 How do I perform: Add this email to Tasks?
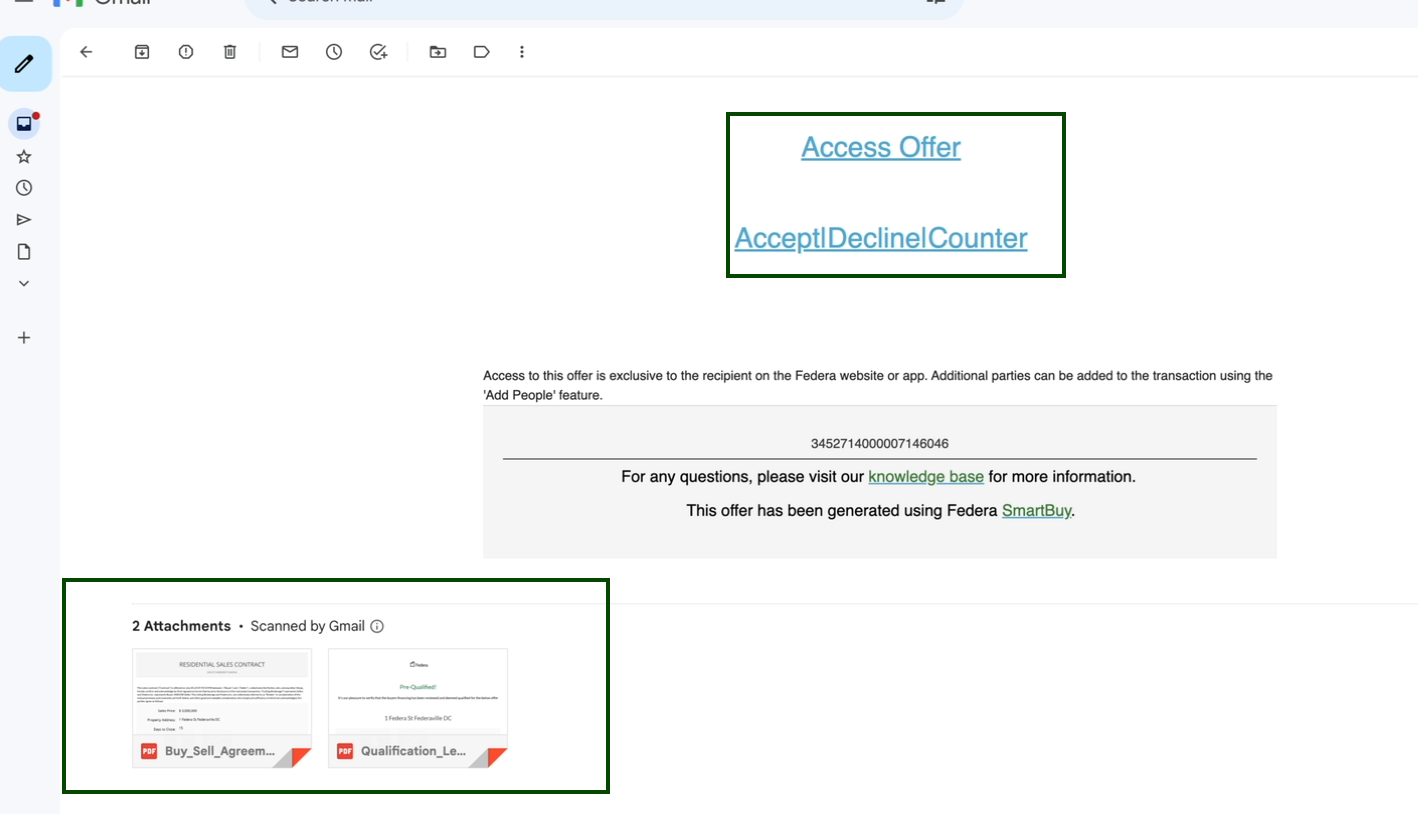tap(378, 52)
